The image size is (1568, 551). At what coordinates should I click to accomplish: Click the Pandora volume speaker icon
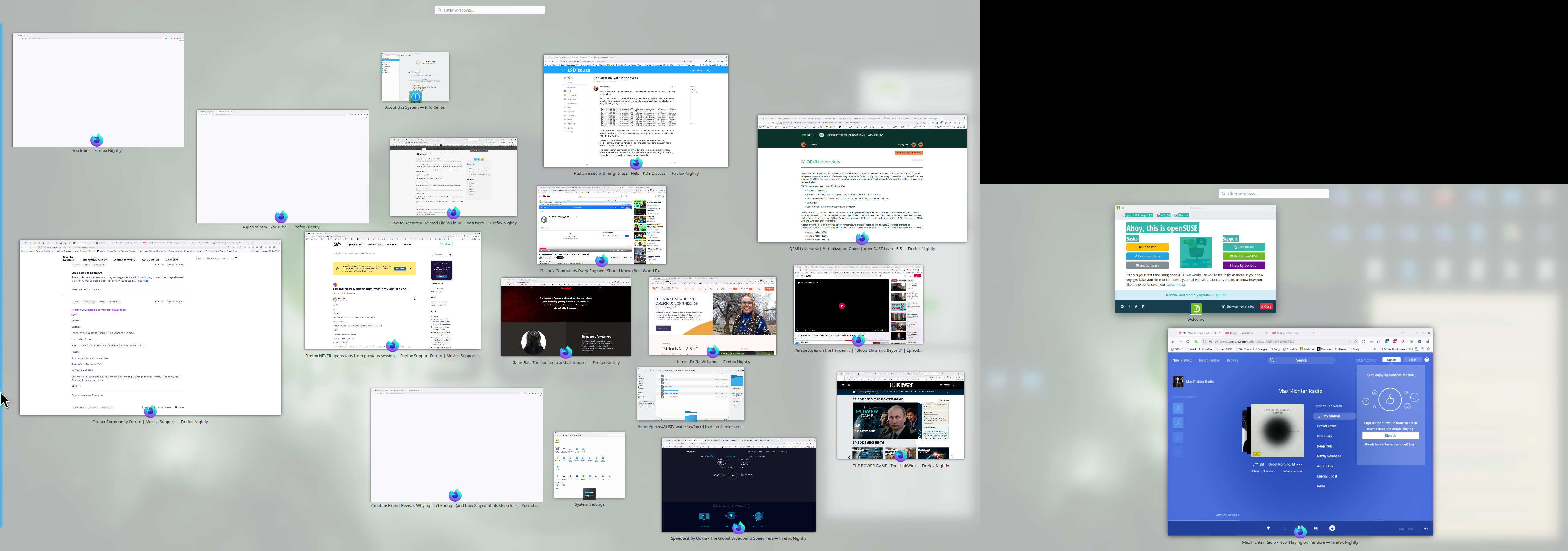tap(1426, 528)
